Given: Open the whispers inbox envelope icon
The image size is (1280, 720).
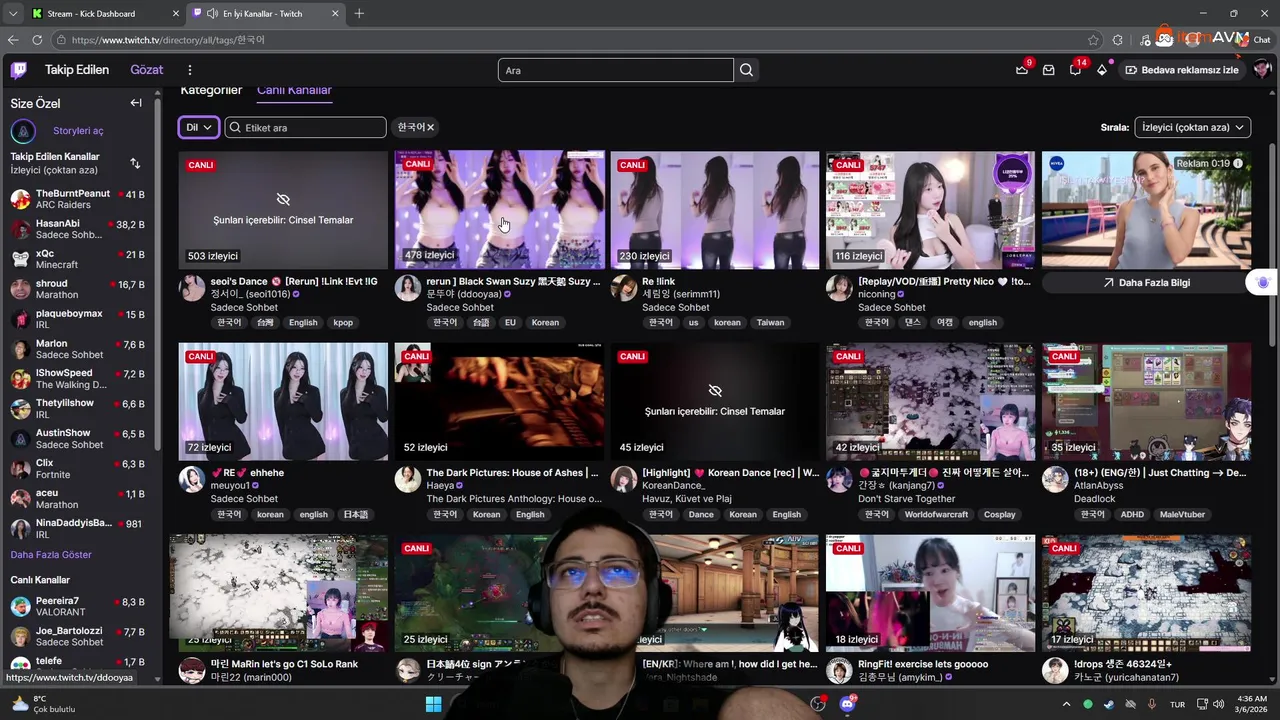Looking at the screenshot, I should (x=1048, y=70).
